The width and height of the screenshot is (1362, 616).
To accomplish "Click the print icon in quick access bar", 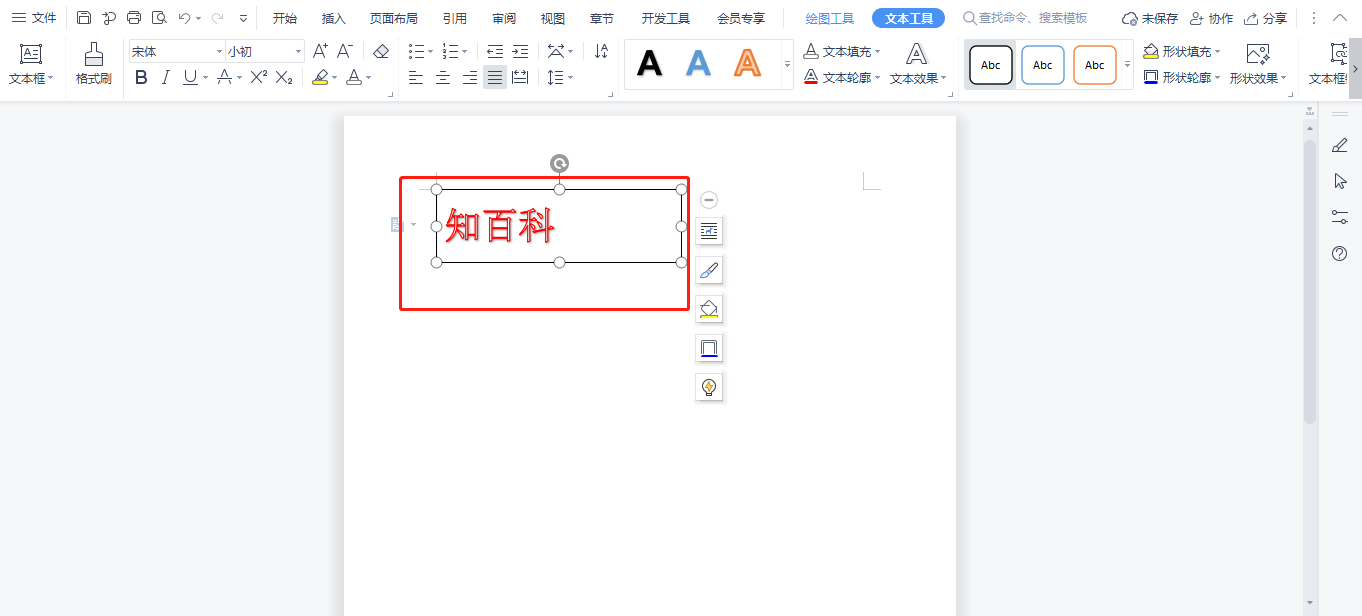I will pos(134,18).
